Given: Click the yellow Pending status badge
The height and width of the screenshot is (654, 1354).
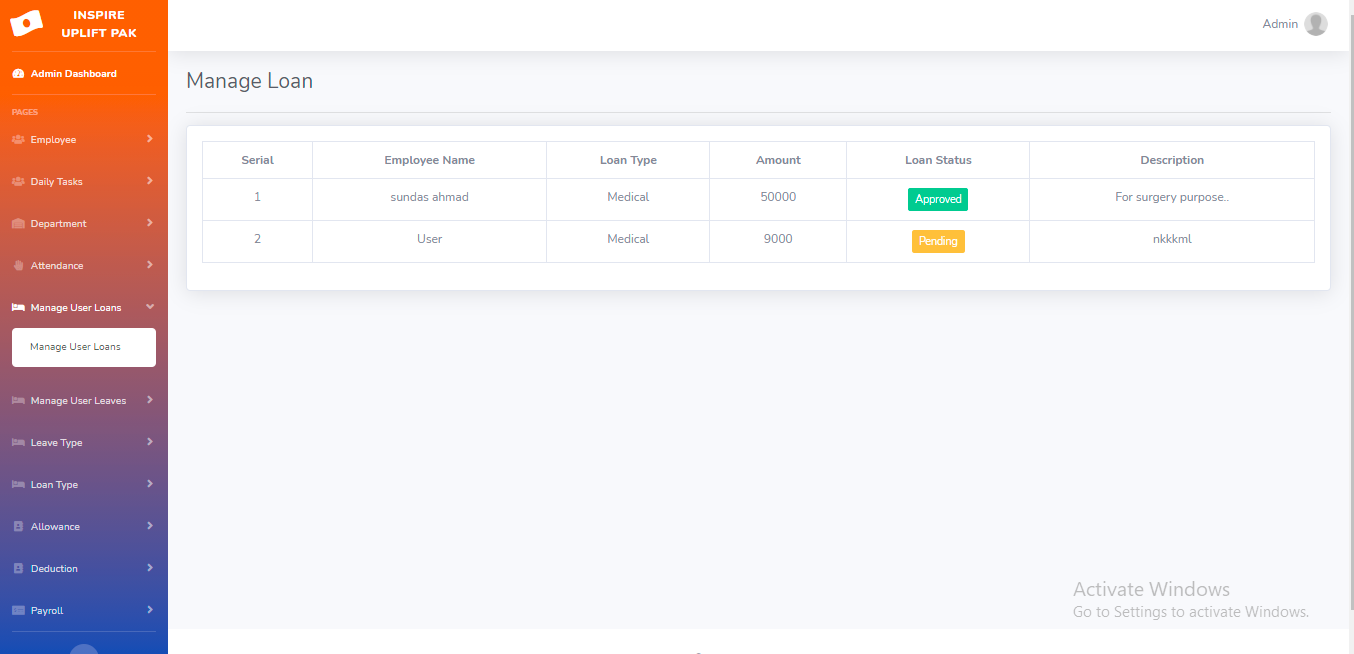Looking at the screenshot, I should coord(937,241).
